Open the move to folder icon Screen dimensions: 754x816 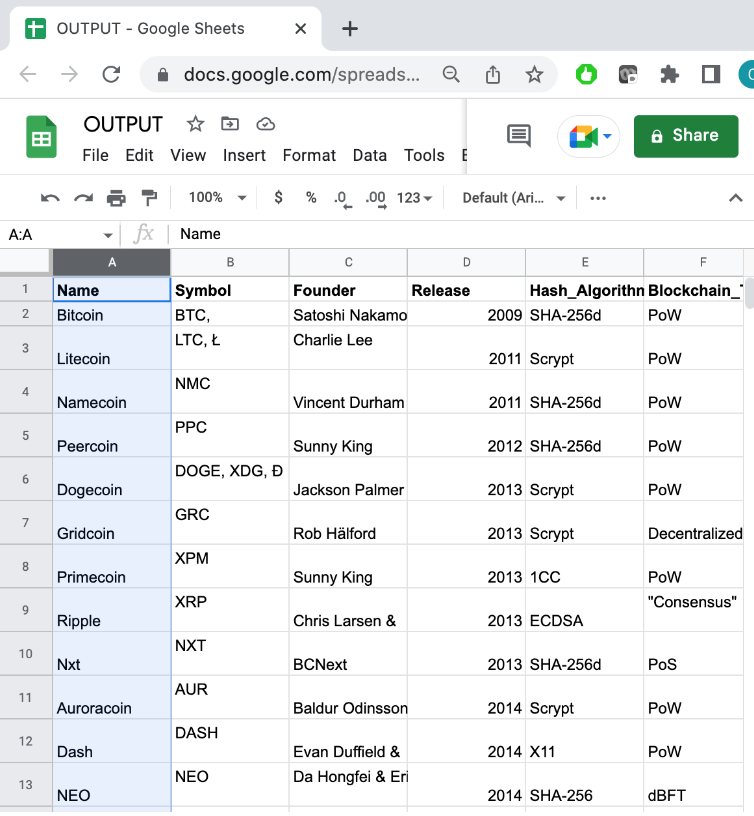230,124
